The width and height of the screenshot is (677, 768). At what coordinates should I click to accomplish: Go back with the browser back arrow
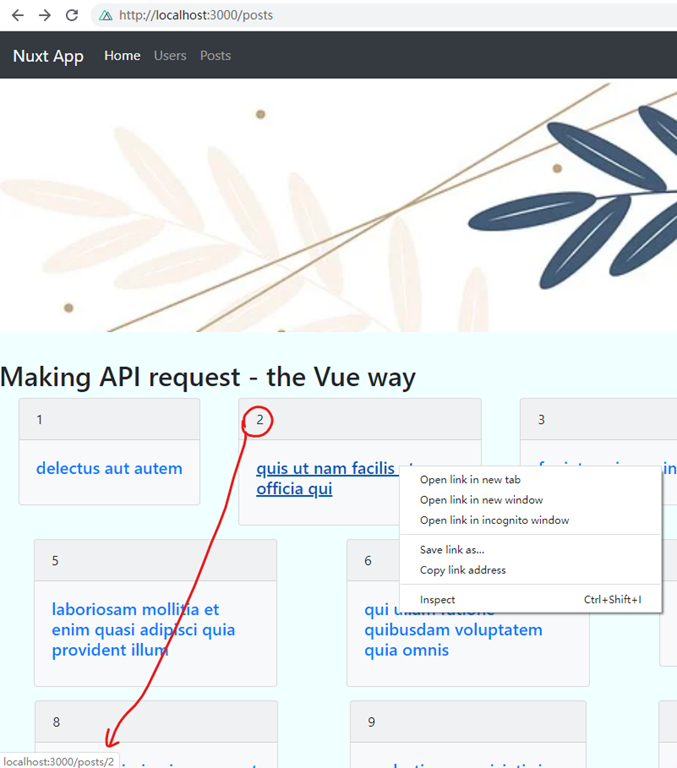(x=18, y=15)
